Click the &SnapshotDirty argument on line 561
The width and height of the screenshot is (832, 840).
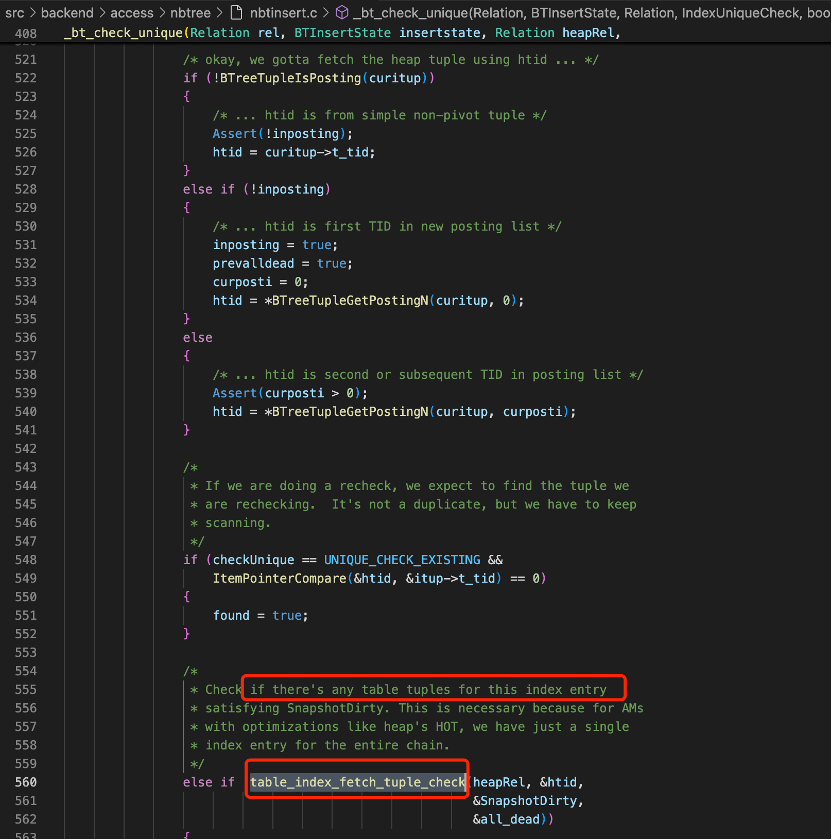525,801
